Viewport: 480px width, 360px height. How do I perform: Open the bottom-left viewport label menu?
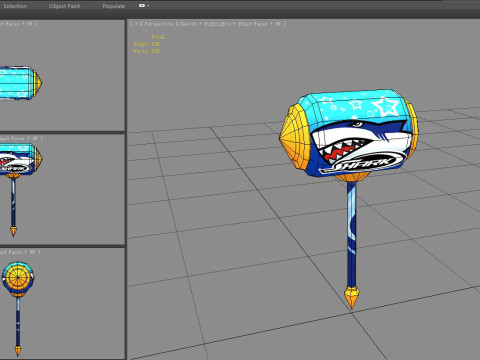(20, 252)
